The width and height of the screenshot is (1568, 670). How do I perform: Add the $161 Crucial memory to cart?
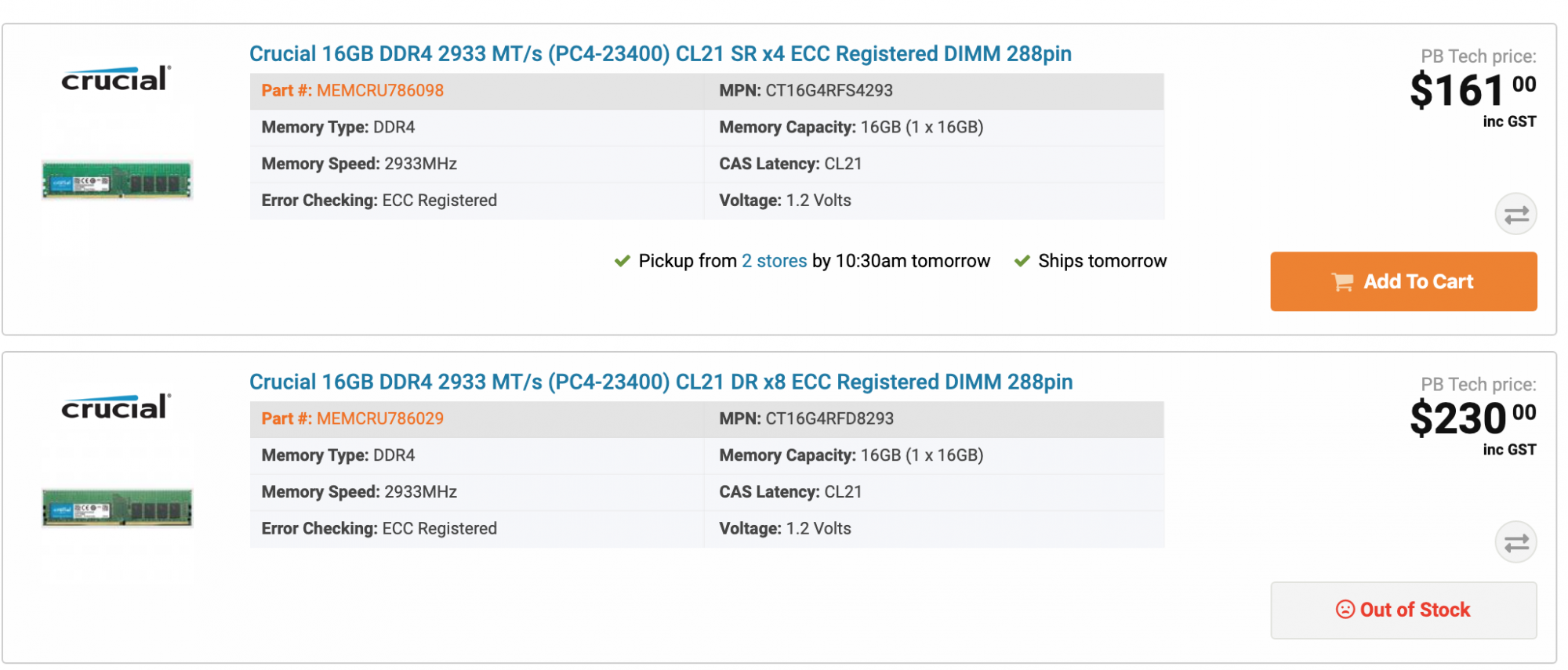pyautogui.click(x=1403, y=281)
